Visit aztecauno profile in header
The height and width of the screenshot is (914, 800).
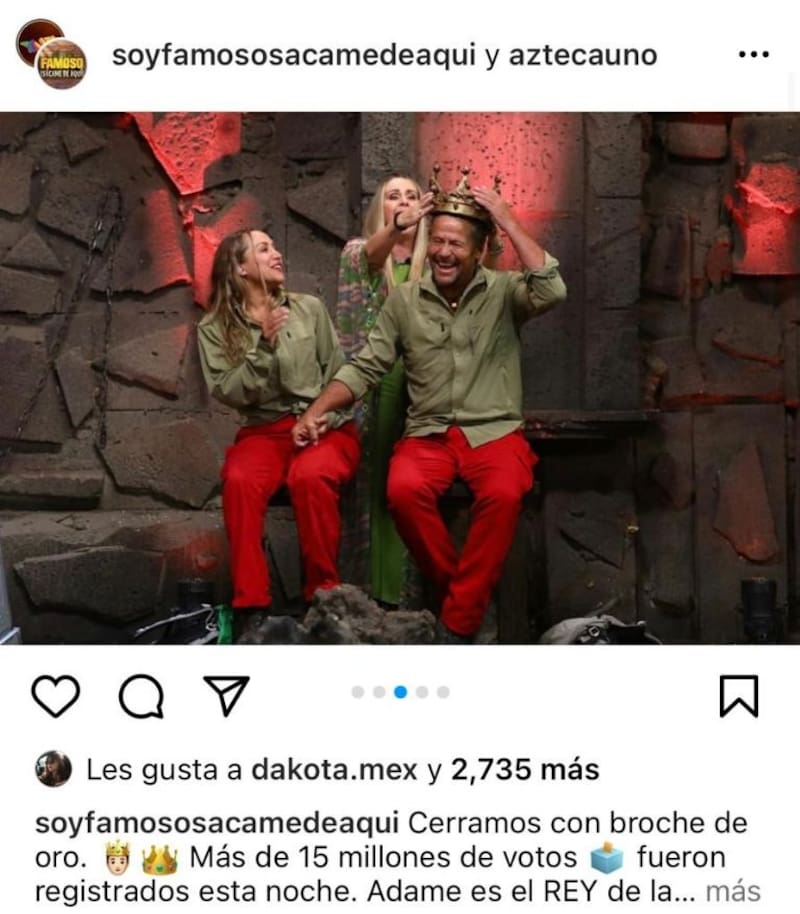(583, 56)
